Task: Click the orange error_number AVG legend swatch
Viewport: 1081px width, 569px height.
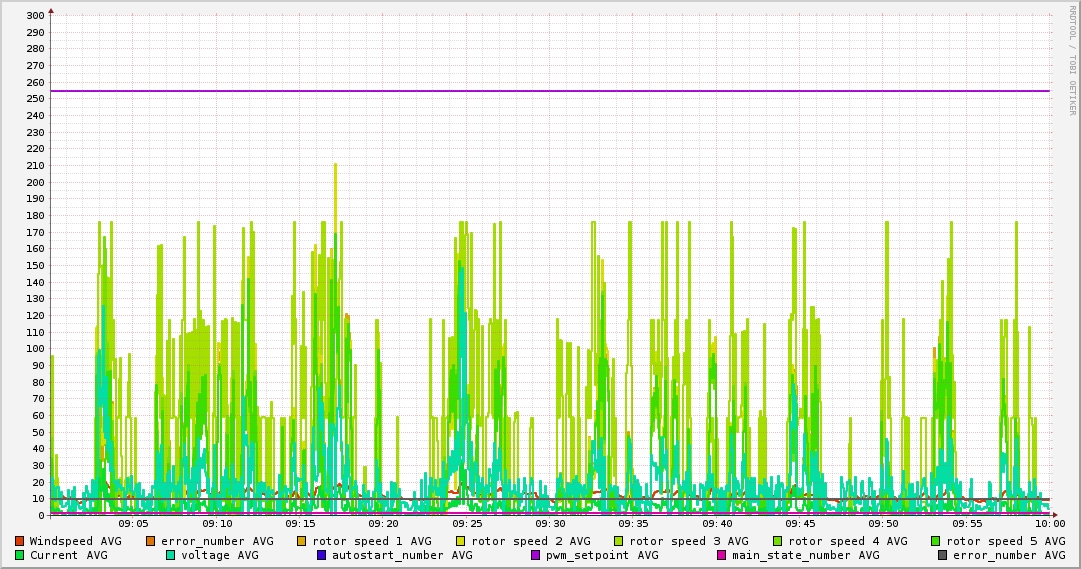Action: [x=151, y=541]
